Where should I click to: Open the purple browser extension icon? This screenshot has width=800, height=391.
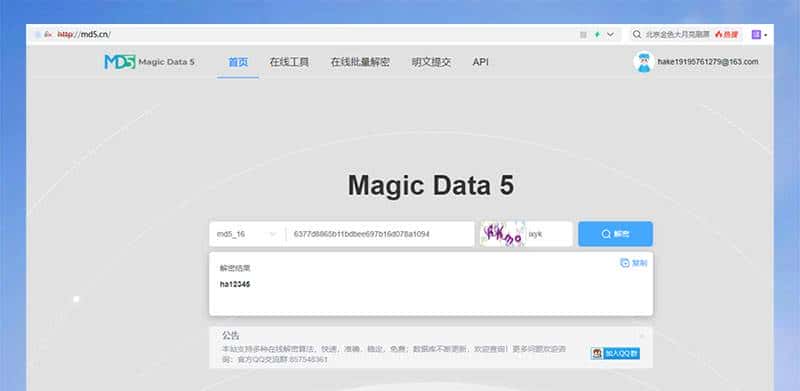pos(756,35)
